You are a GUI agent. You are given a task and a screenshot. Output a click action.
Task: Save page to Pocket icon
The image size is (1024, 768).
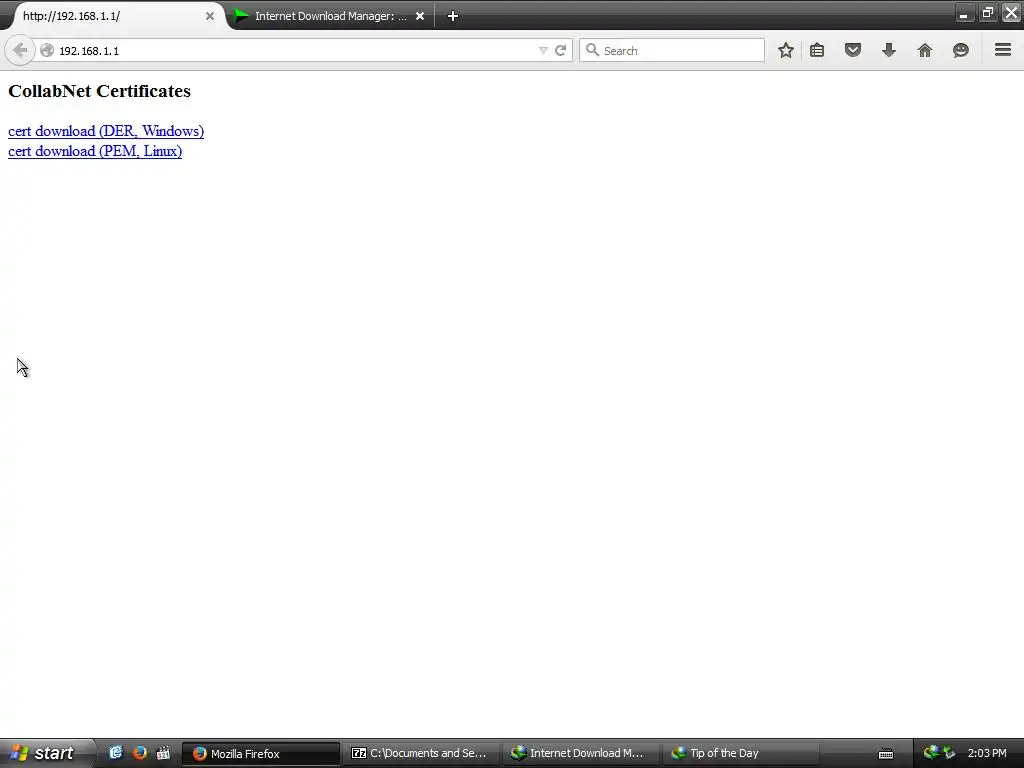click(853, 50)
